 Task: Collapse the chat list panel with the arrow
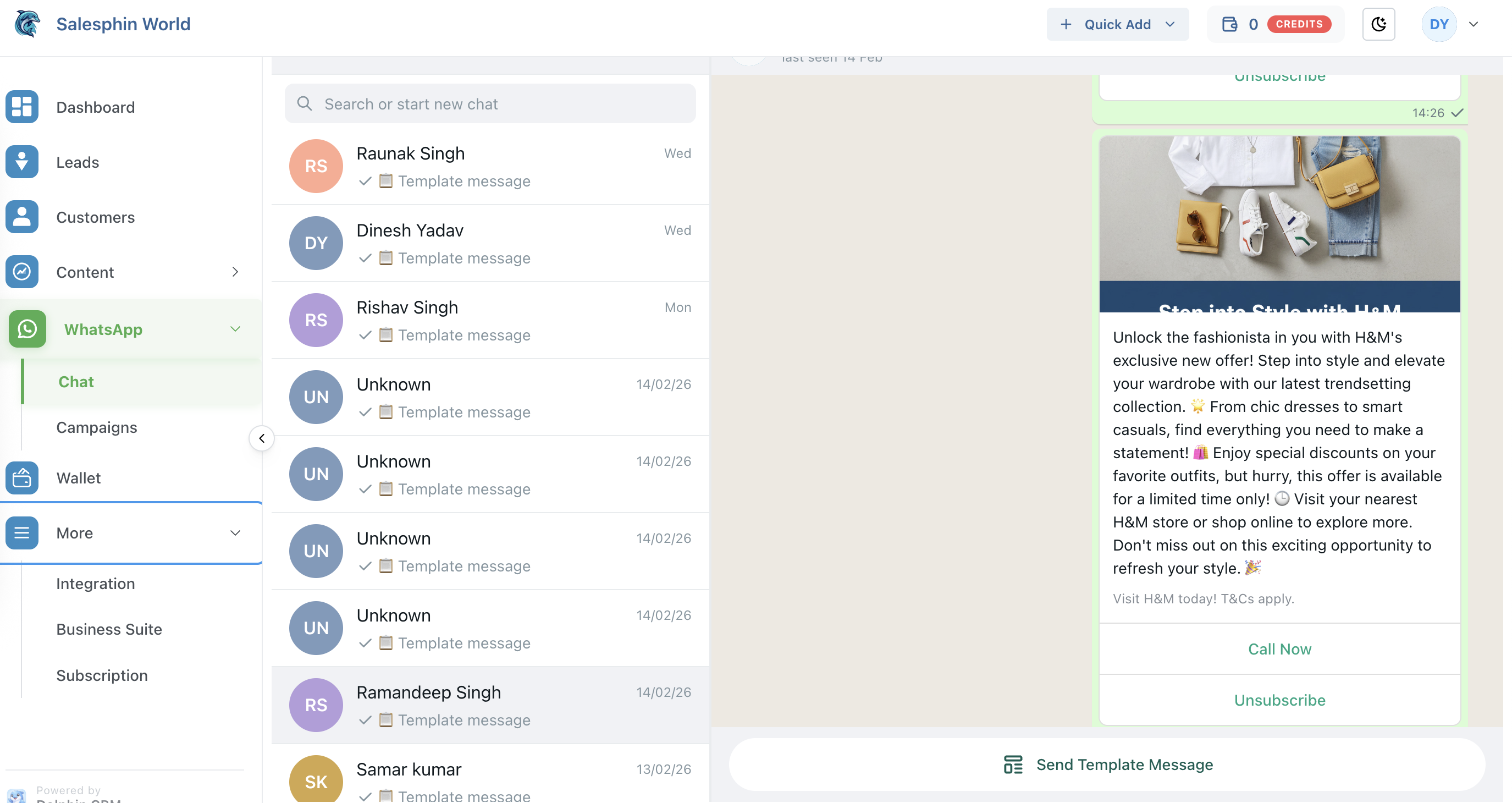pos(262,437)
